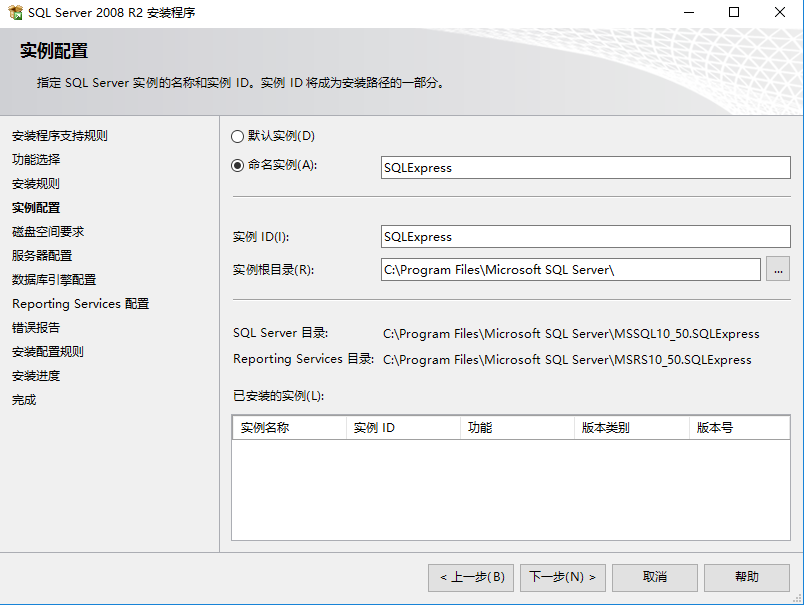Select the 命名实例(A) radio button
Screen dimensions: 804x605
click(237, 166)
